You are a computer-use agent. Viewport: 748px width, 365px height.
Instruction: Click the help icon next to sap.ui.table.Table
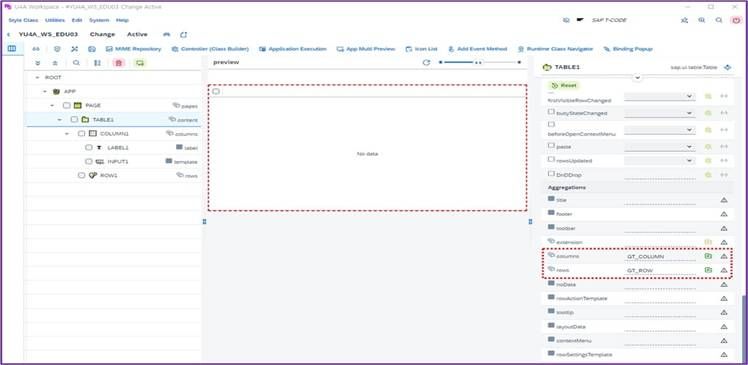pos(727,67)
